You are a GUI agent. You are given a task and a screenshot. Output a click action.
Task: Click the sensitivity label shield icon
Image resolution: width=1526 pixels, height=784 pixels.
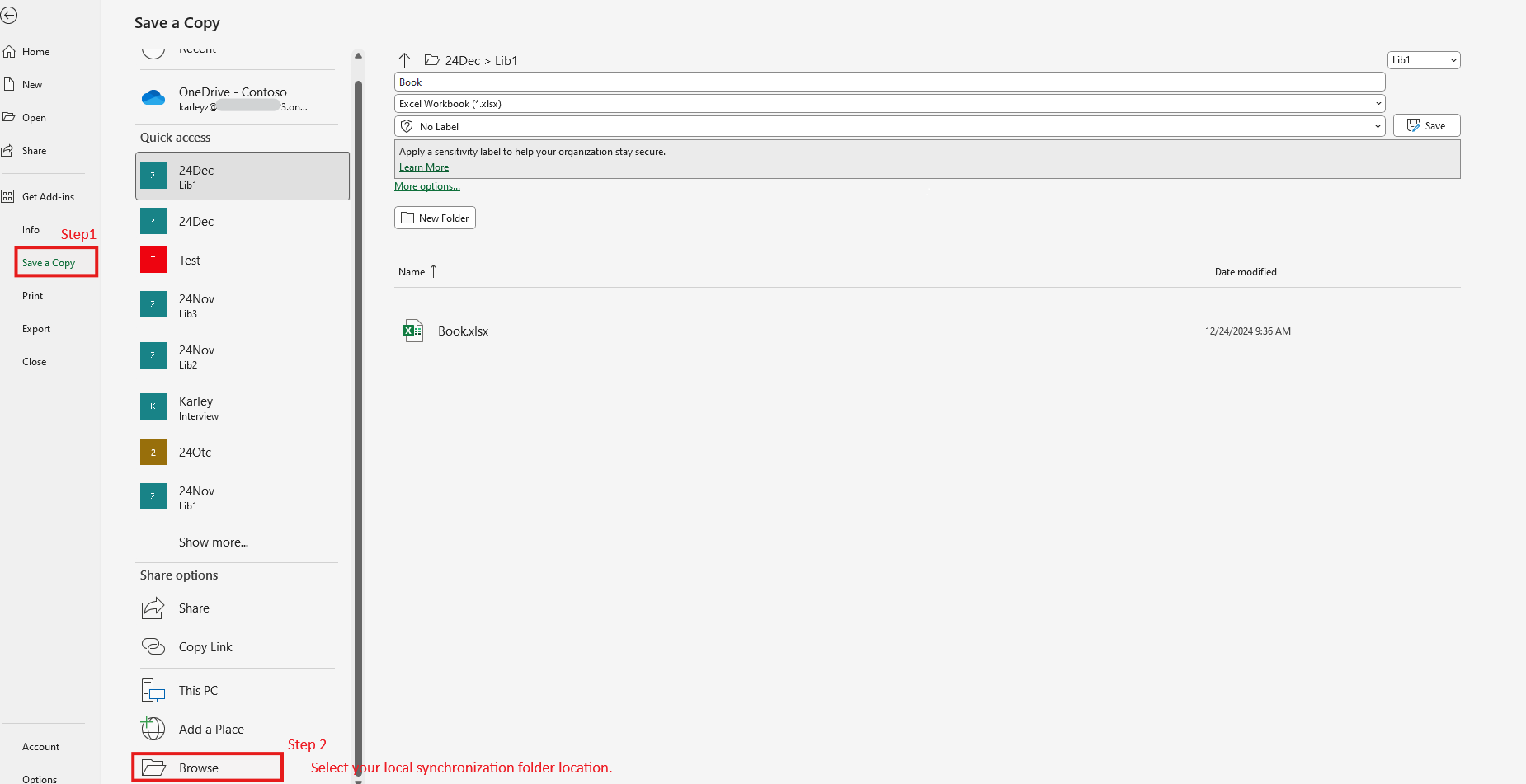coord(407,126)
